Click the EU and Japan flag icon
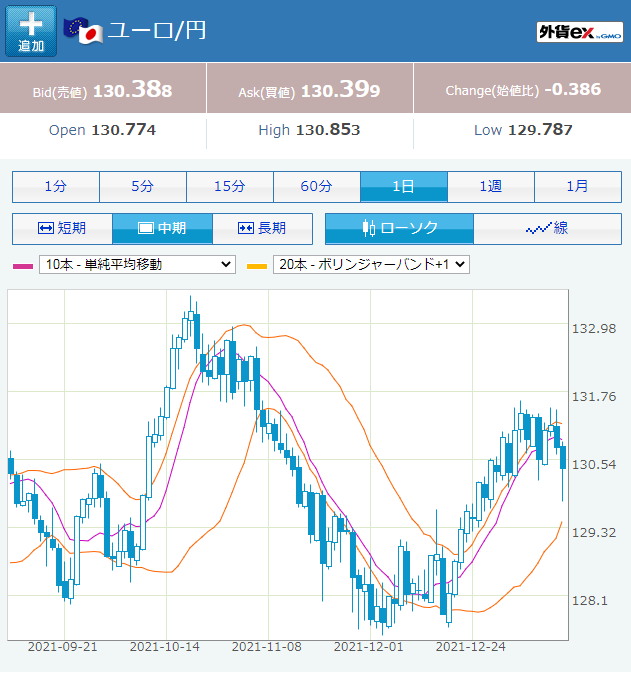631x674 pixels. point(83,31)
